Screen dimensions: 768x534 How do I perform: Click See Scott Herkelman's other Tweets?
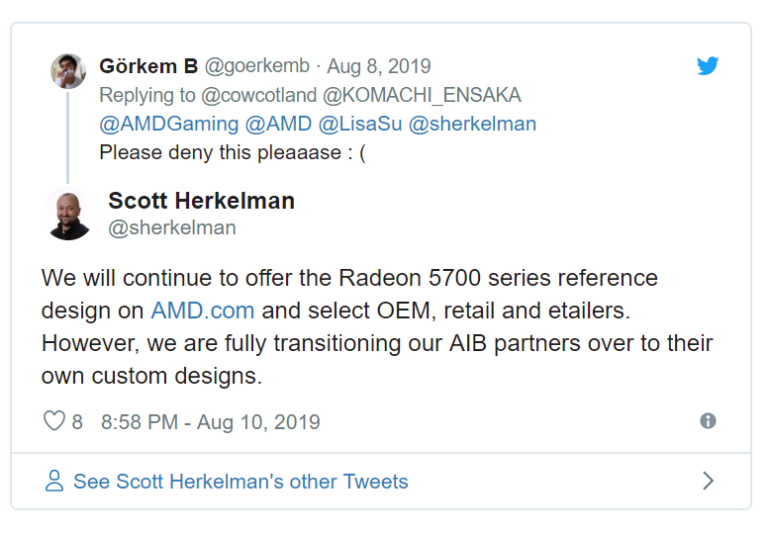pos(240,481)
